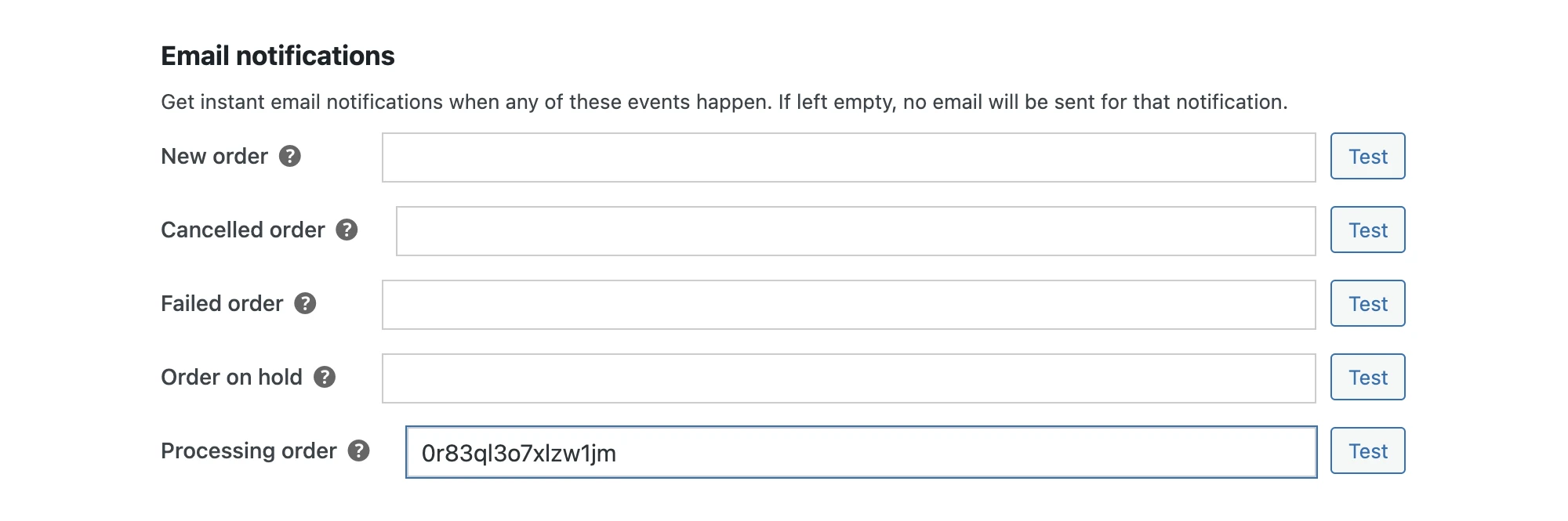Send a test Order on hold email

(1367, 377)
